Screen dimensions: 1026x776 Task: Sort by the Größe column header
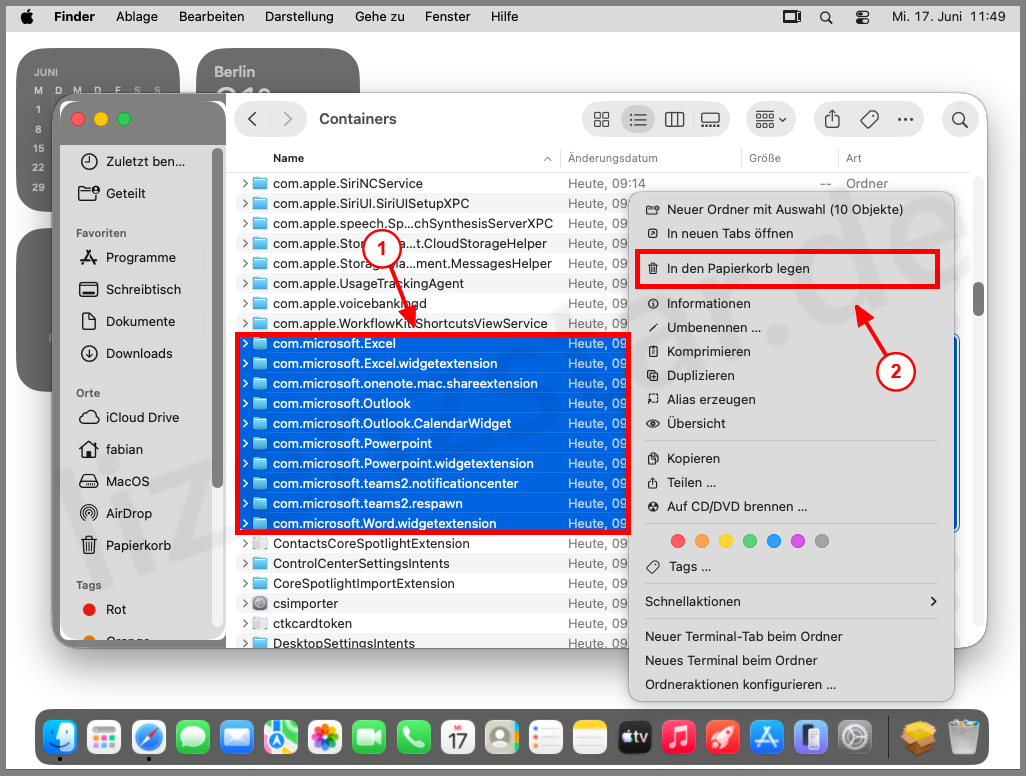pyautogui.click(x=765, y=158)
